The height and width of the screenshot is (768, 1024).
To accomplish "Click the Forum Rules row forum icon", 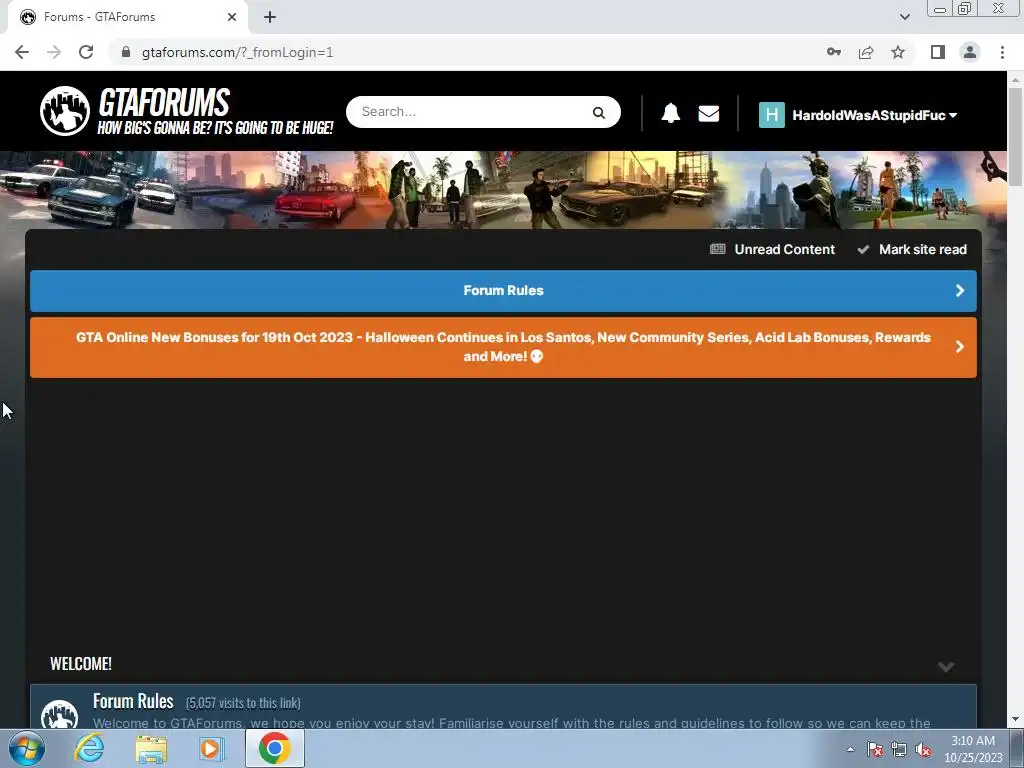I will point(59,714).
